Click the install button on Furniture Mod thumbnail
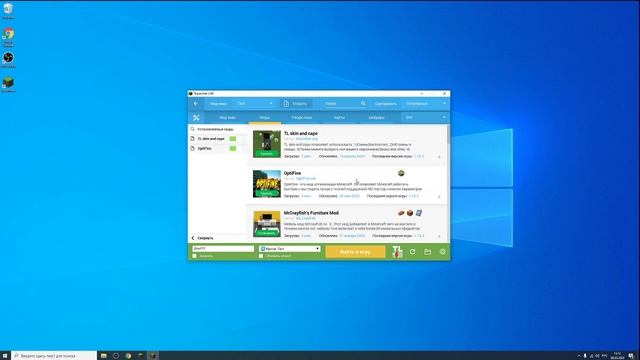This screenshot has width=640, height=360. coord(267,233)
